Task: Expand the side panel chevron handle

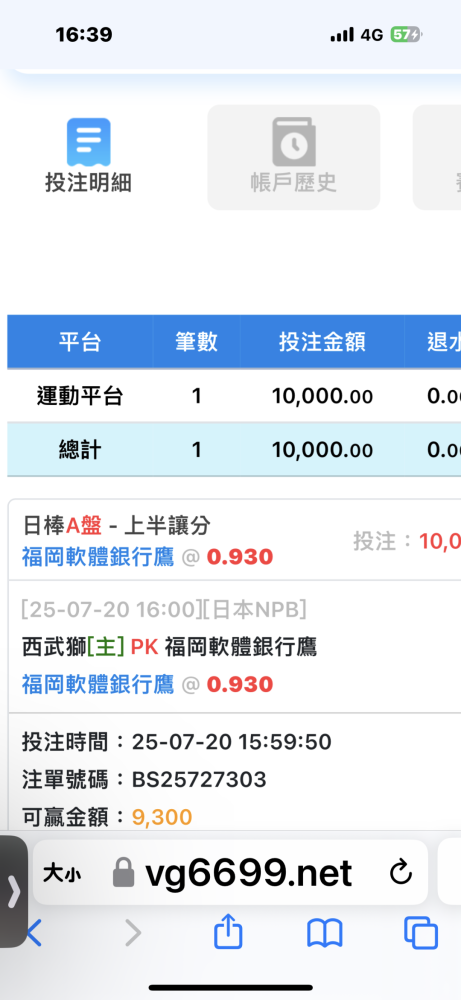Action: [x=13, y=892]
